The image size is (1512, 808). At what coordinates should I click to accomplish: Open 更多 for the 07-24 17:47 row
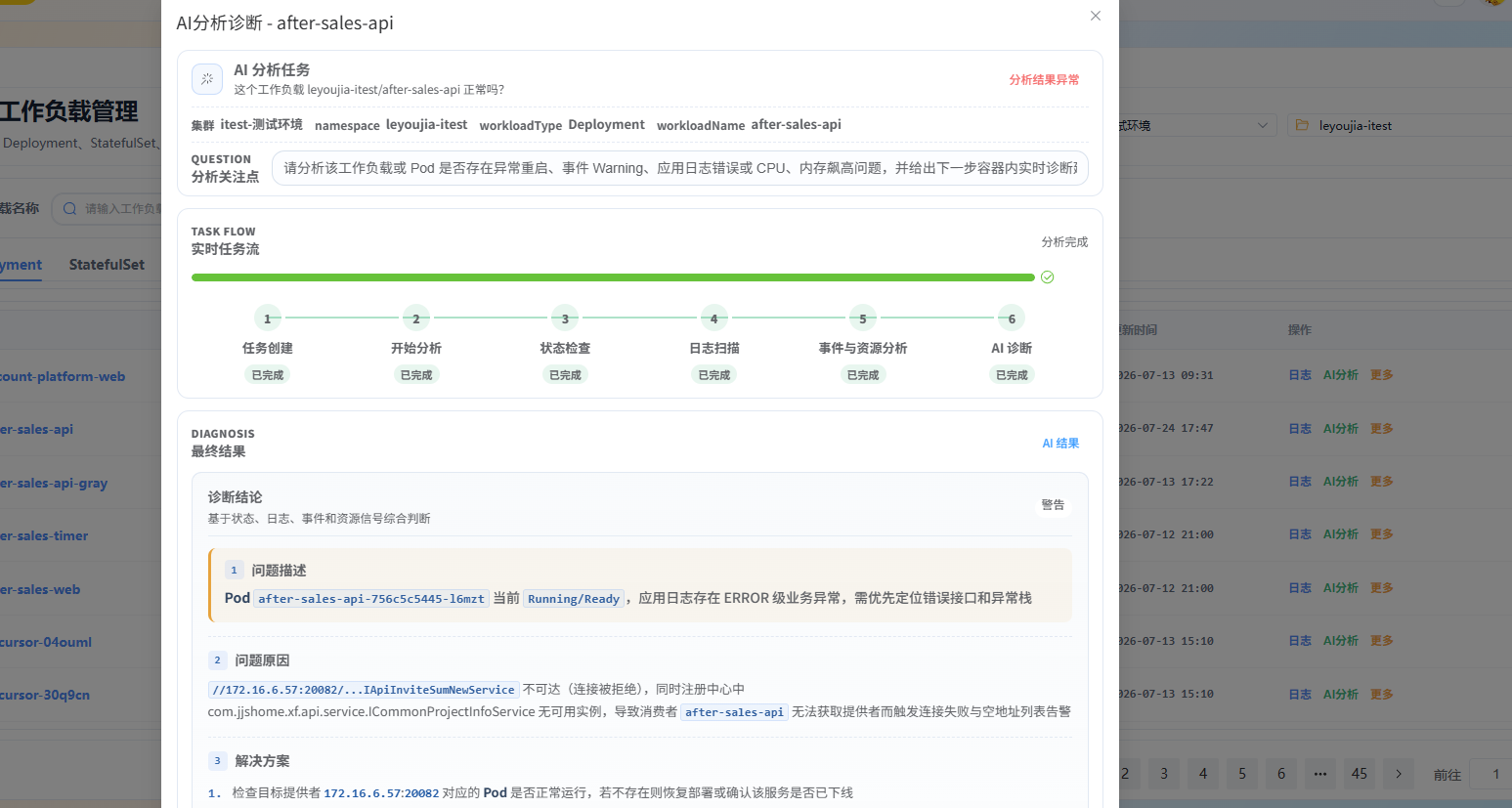pos(1382,429)
